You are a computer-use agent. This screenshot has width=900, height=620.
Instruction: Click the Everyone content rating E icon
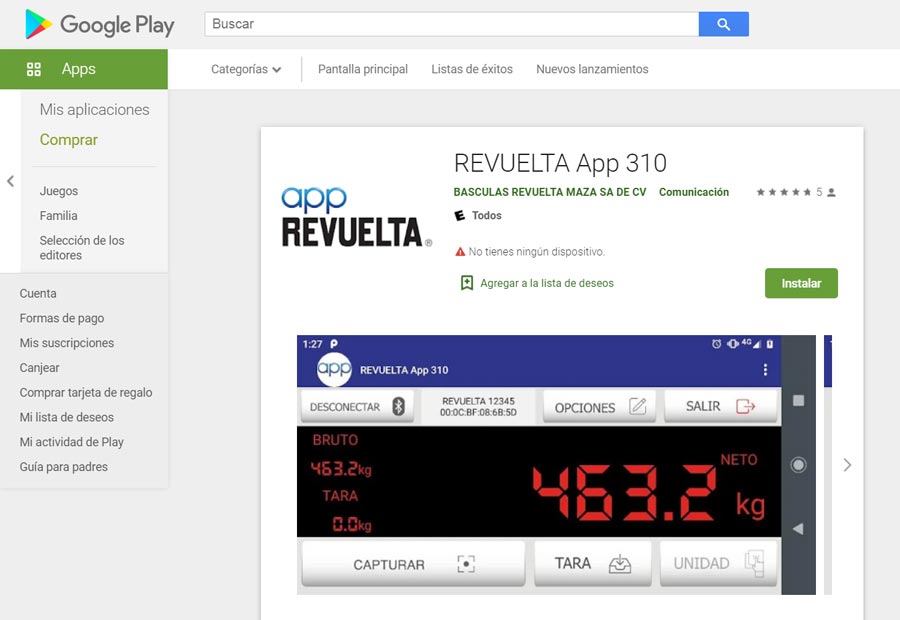pos(460,215)
